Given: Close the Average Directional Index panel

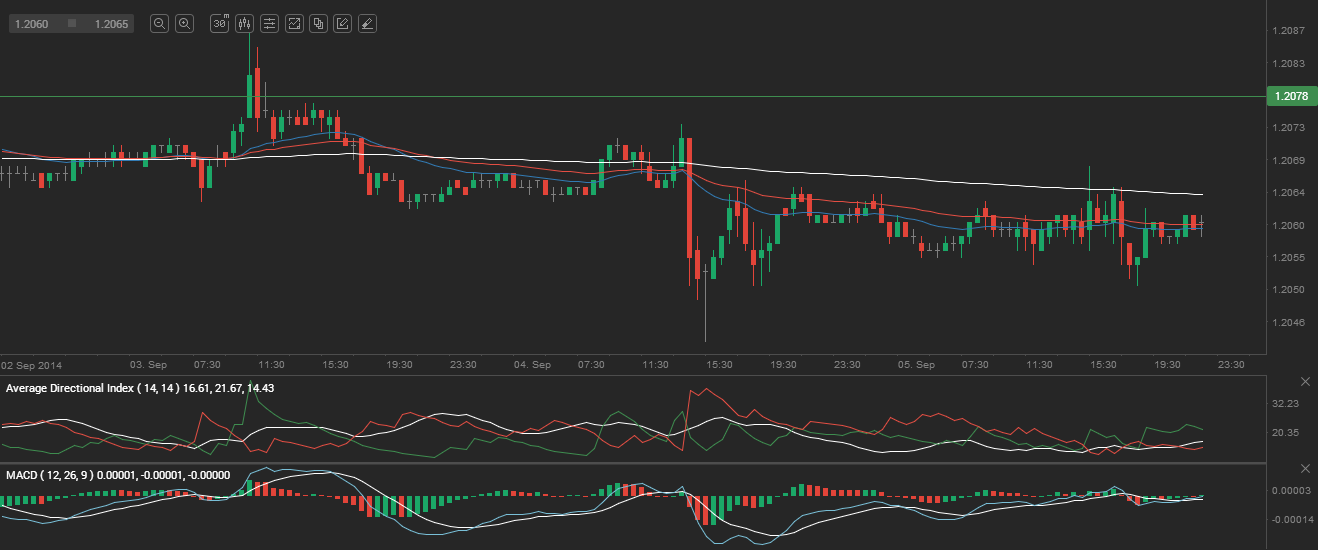Looking at the screenshot, I should 1304,383.
